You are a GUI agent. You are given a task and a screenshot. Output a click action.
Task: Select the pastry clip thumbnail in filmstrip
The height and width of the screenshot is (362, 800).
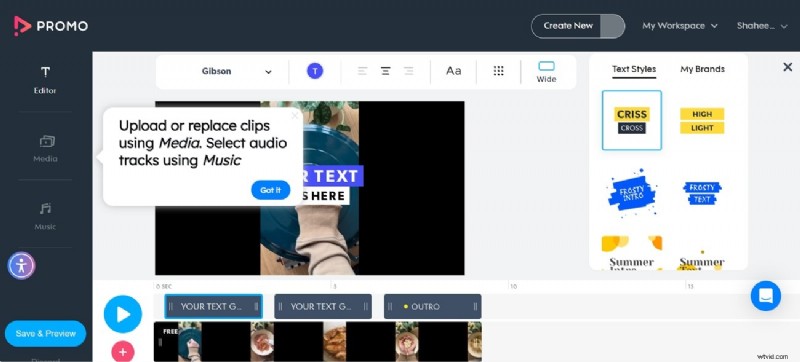[335, 342]
